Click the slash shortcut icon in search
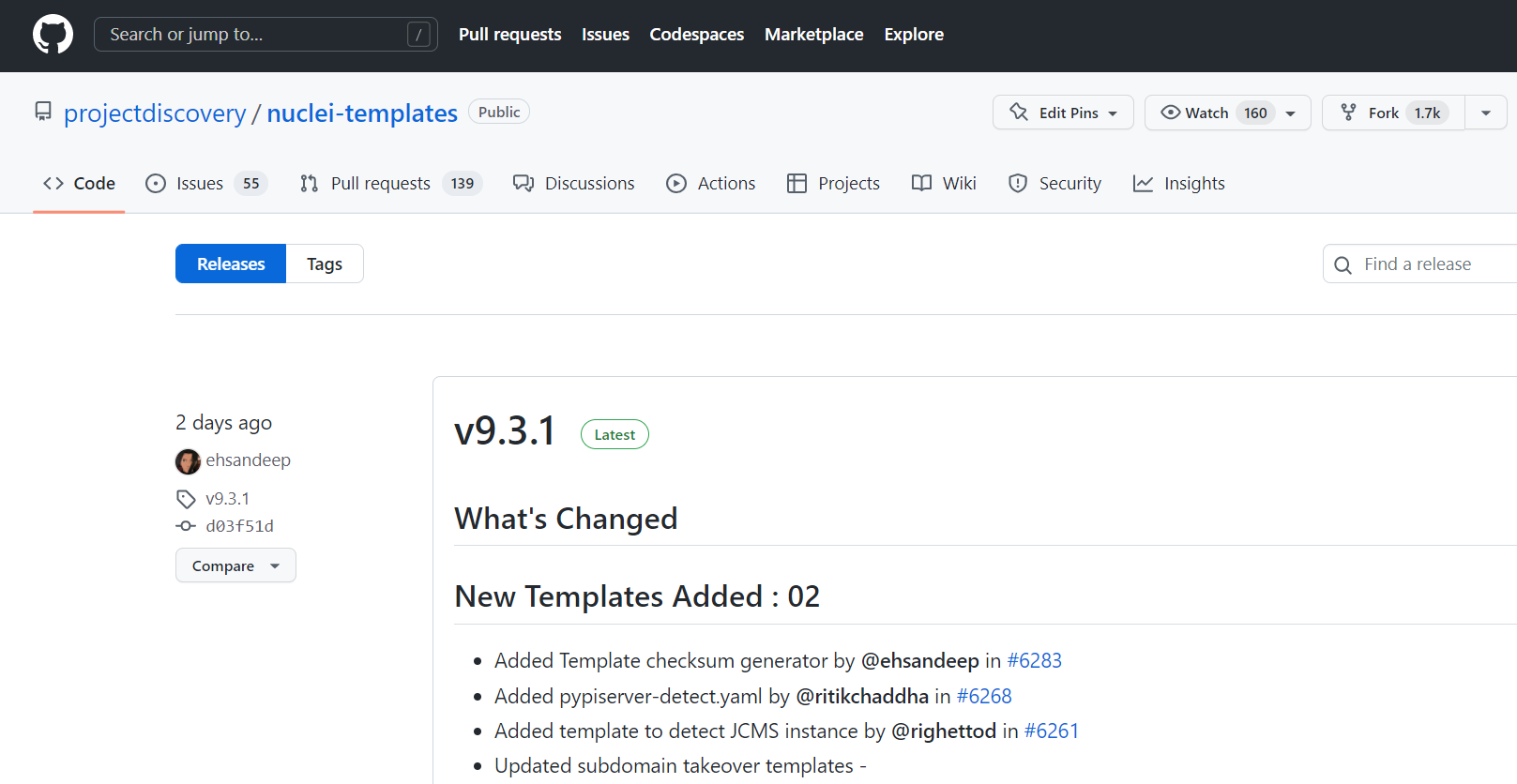1517x784 pixels. tap(418, 35)
